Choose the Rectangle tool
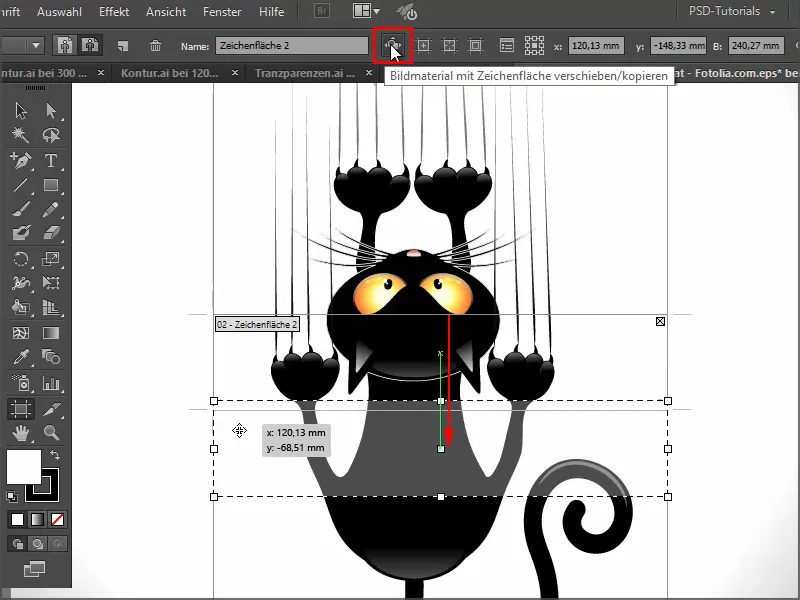Image resolution: width=800 pixels, height=600 pixels. 51,185
